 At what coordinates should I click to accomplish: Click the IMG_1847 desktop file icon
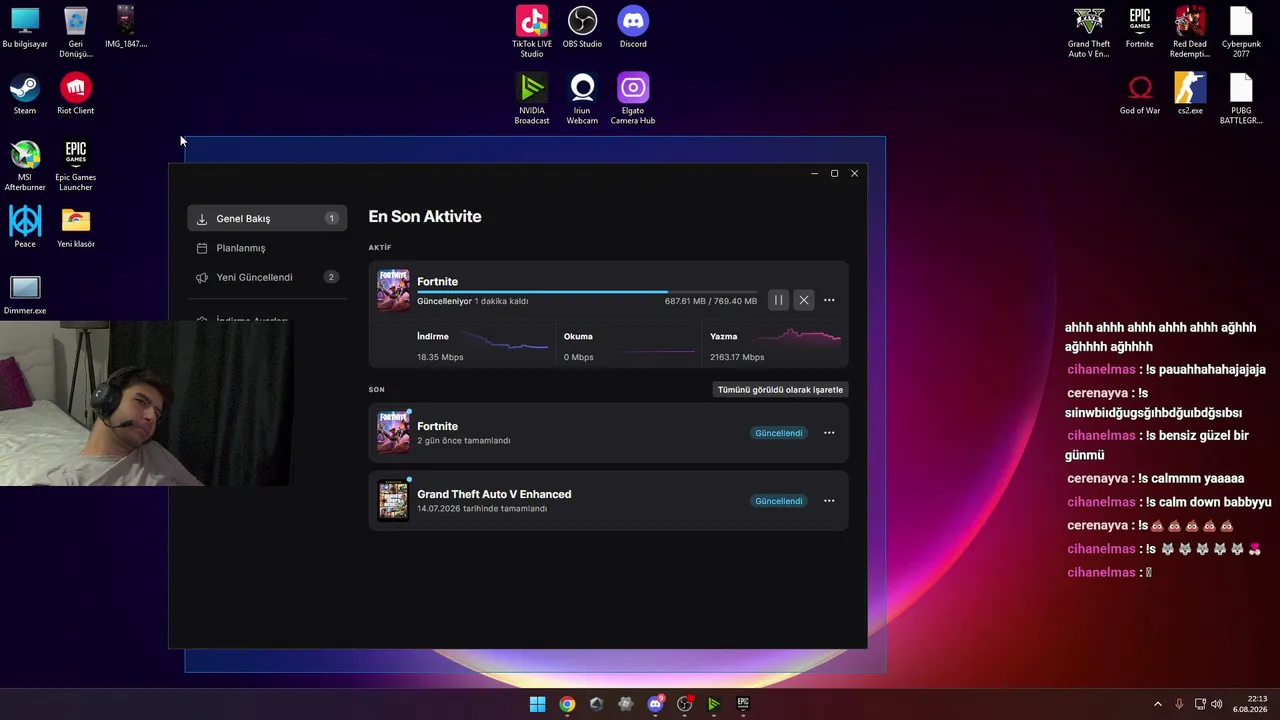pyautogui.click(x=125, y=28)
